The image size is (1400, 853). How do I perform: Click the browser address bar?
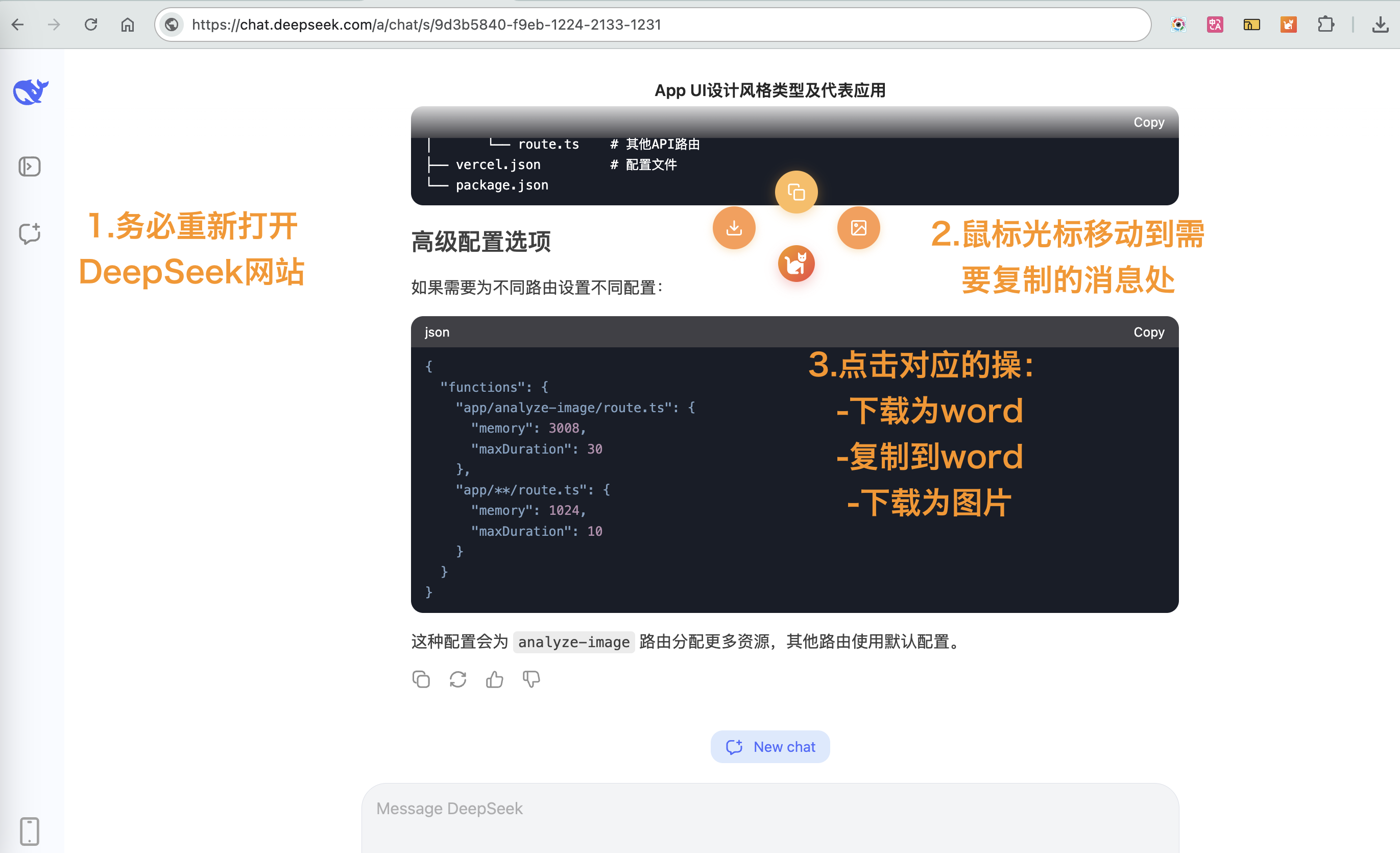point(426,25)
